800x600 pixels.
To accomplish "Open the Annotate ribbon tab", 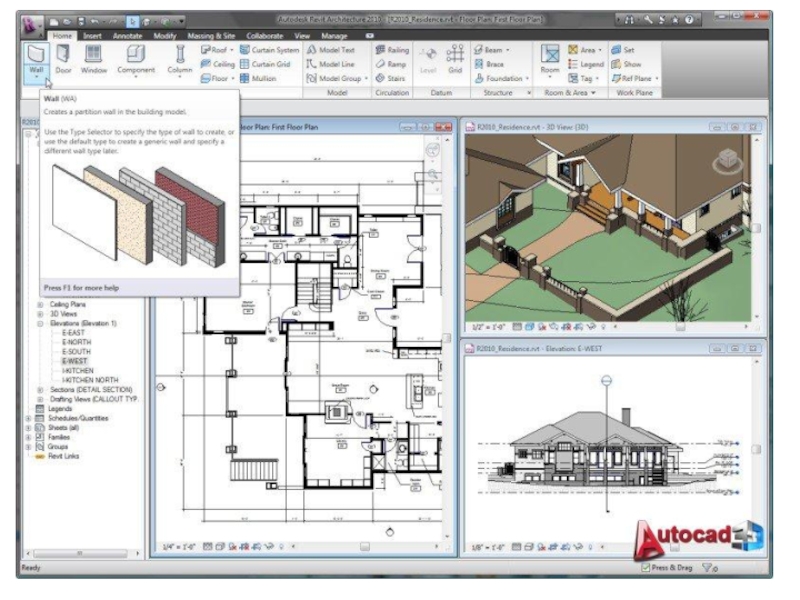I will tap(128, 36).
